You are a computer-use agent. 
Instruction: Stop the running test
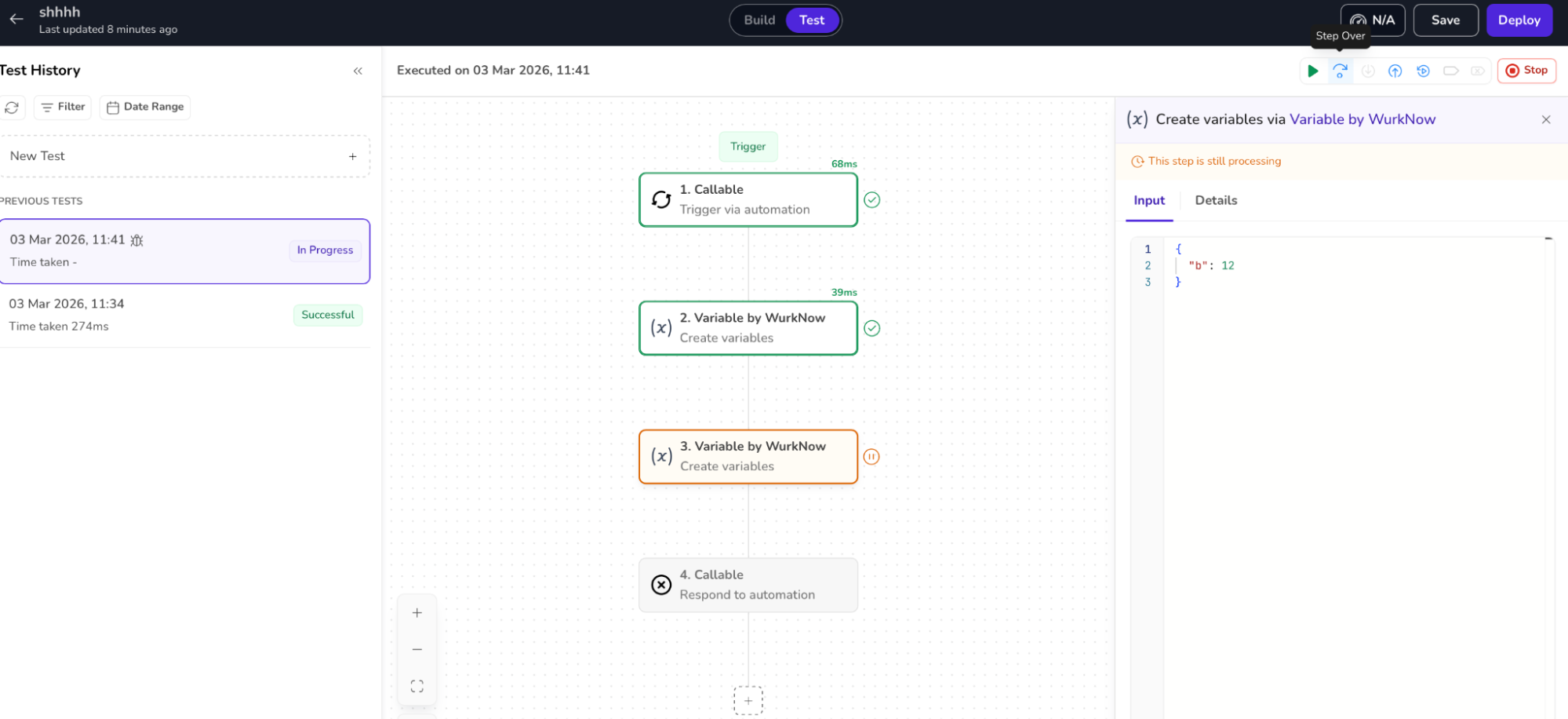tap(1526, 71)
